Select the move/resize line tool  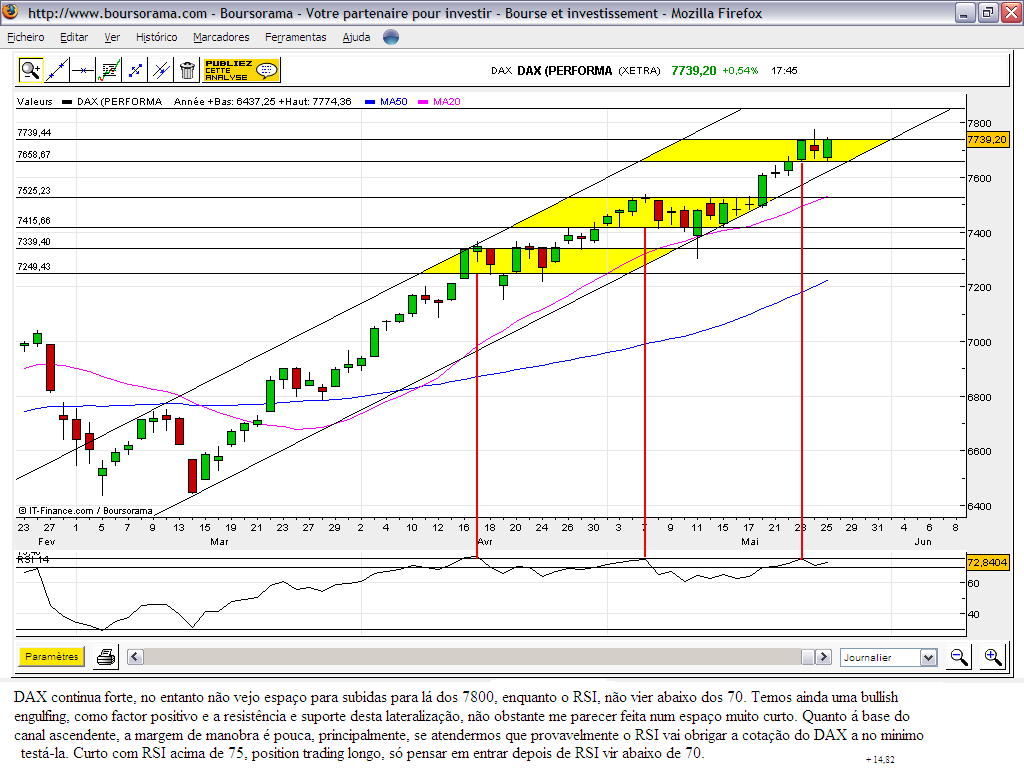(135, 70)
